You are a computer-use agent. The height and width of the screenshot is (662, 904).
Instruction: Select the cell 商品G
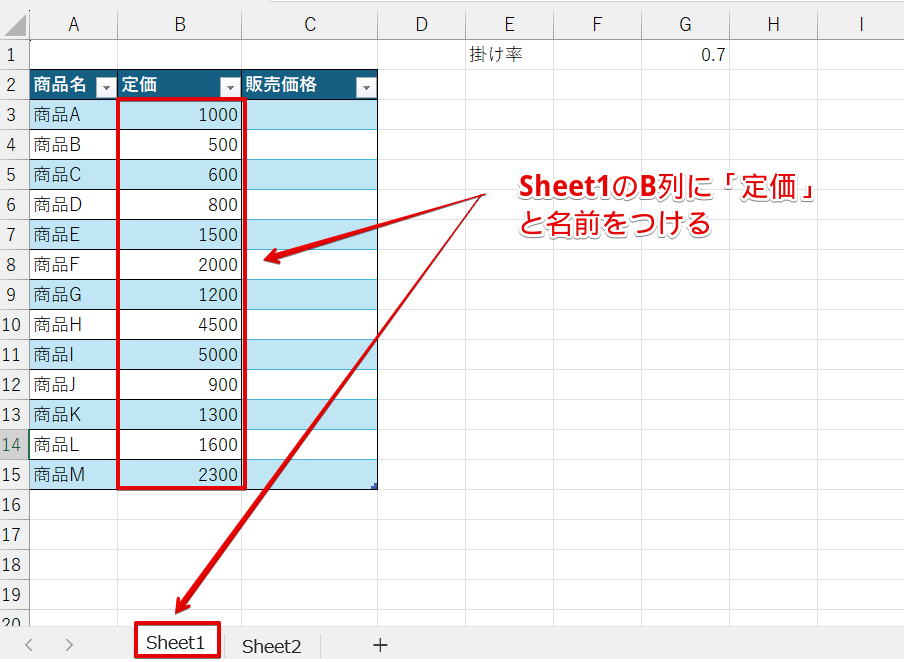[73, 295]
